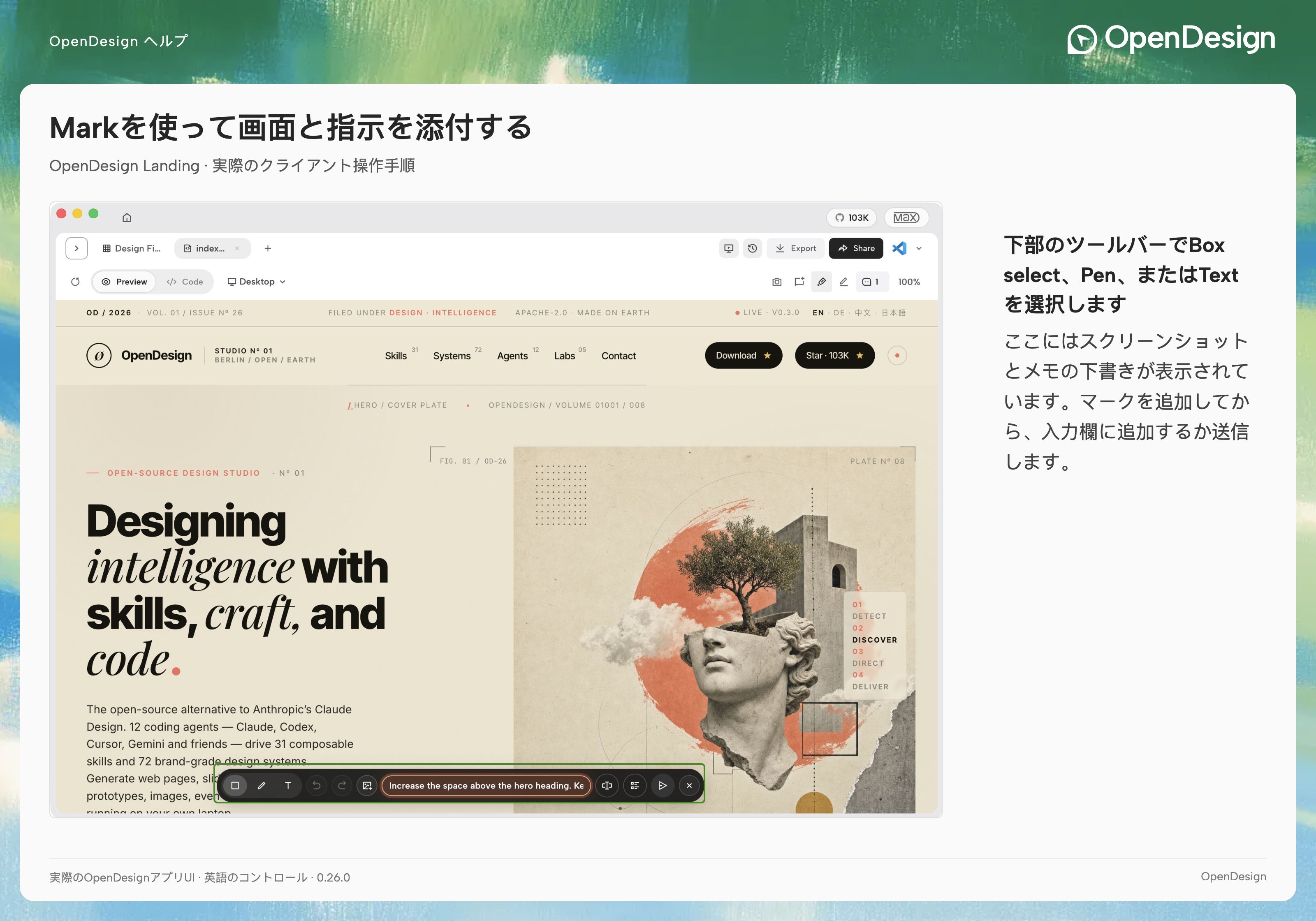Image resolution: width=1316 pixels, height=921 pixels.
Task: Open the version history clock icon
Action: pyautogui.click(x=753, y=248)
